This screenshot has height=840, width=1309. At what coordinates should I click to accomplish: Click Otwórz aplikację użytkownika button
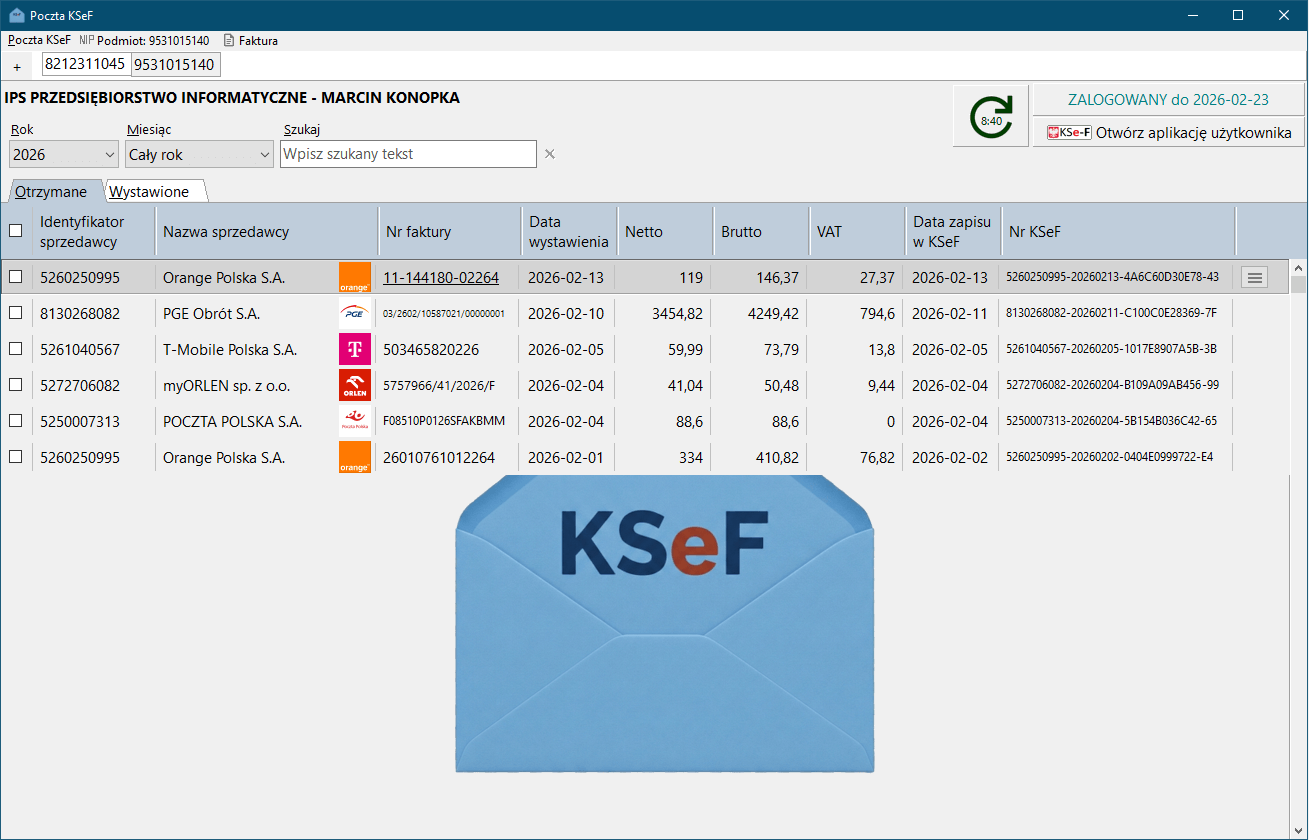coord(1168,132)
